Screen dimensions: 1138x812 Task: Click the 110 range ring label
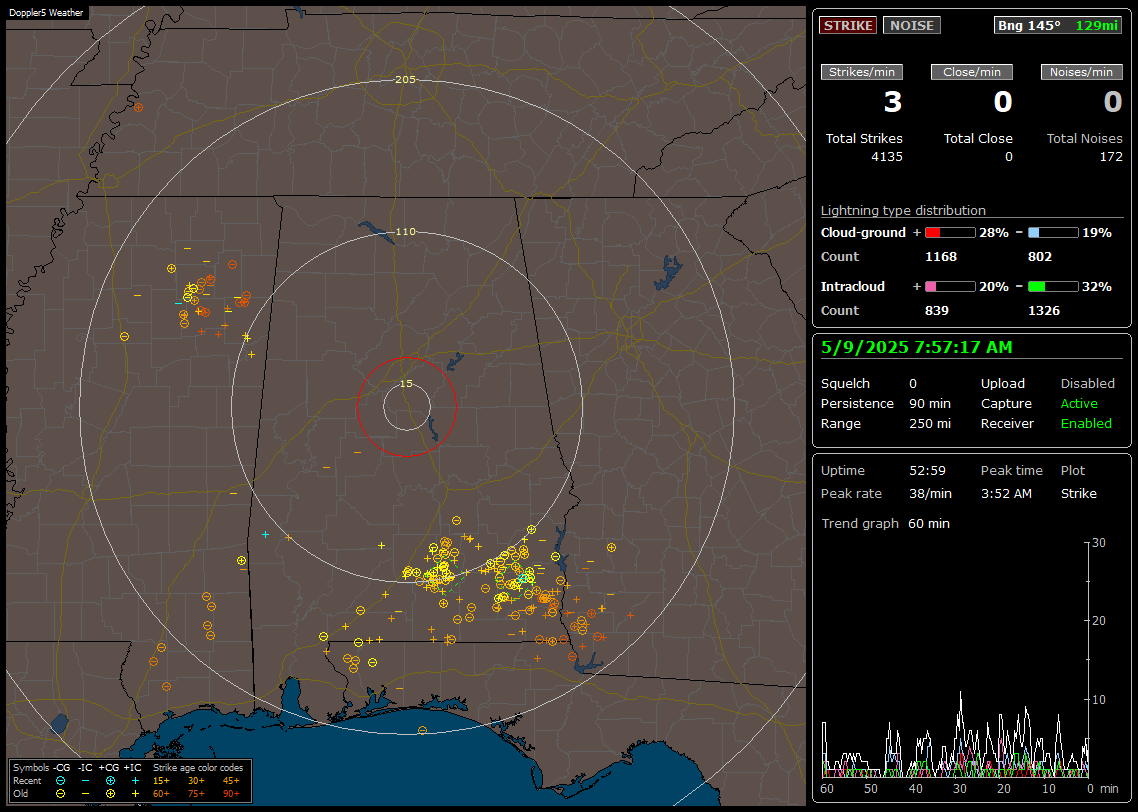(405, 231)
